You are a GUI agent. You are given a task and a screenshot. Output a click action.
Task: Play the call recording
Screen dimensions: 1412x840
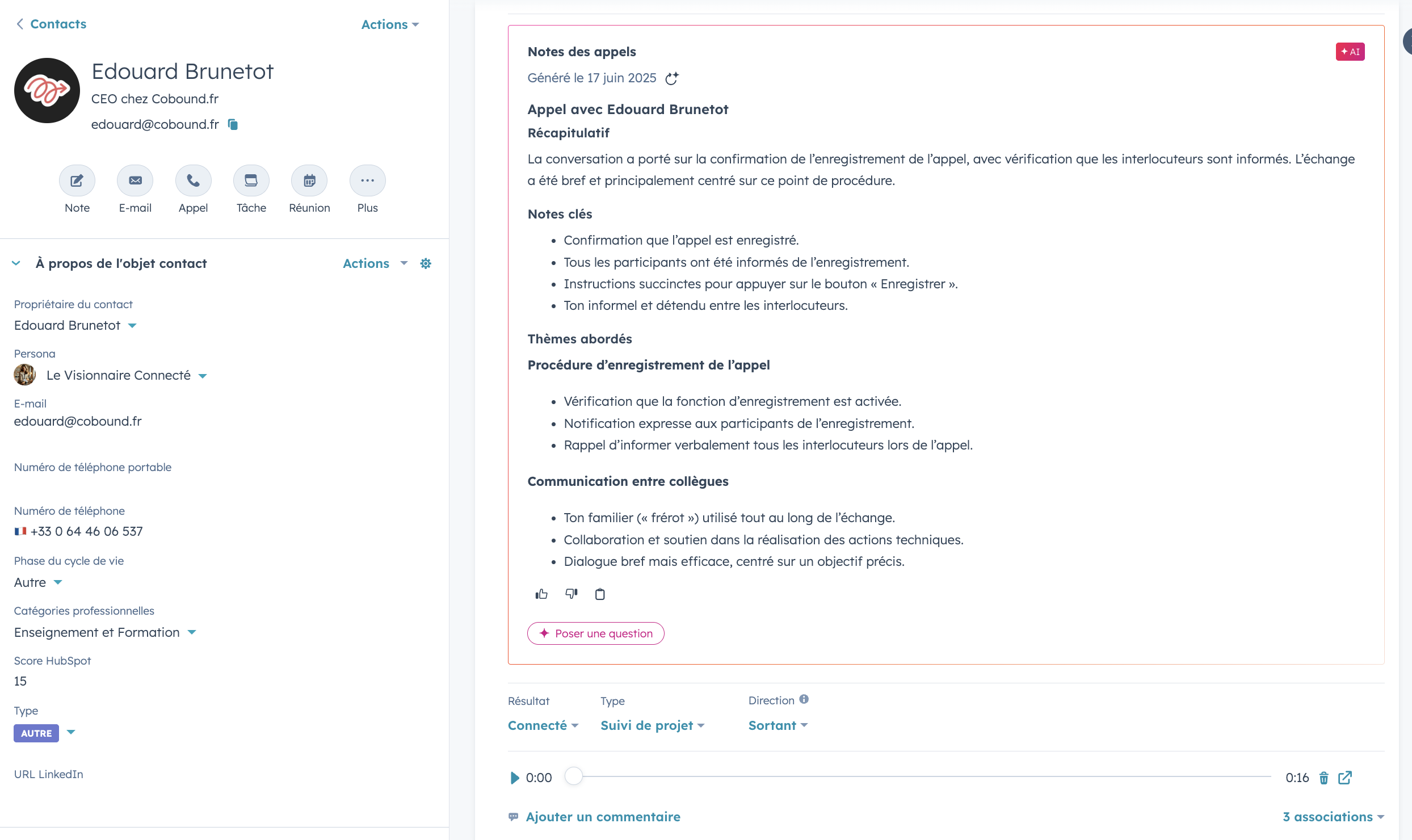click(515, 778)
